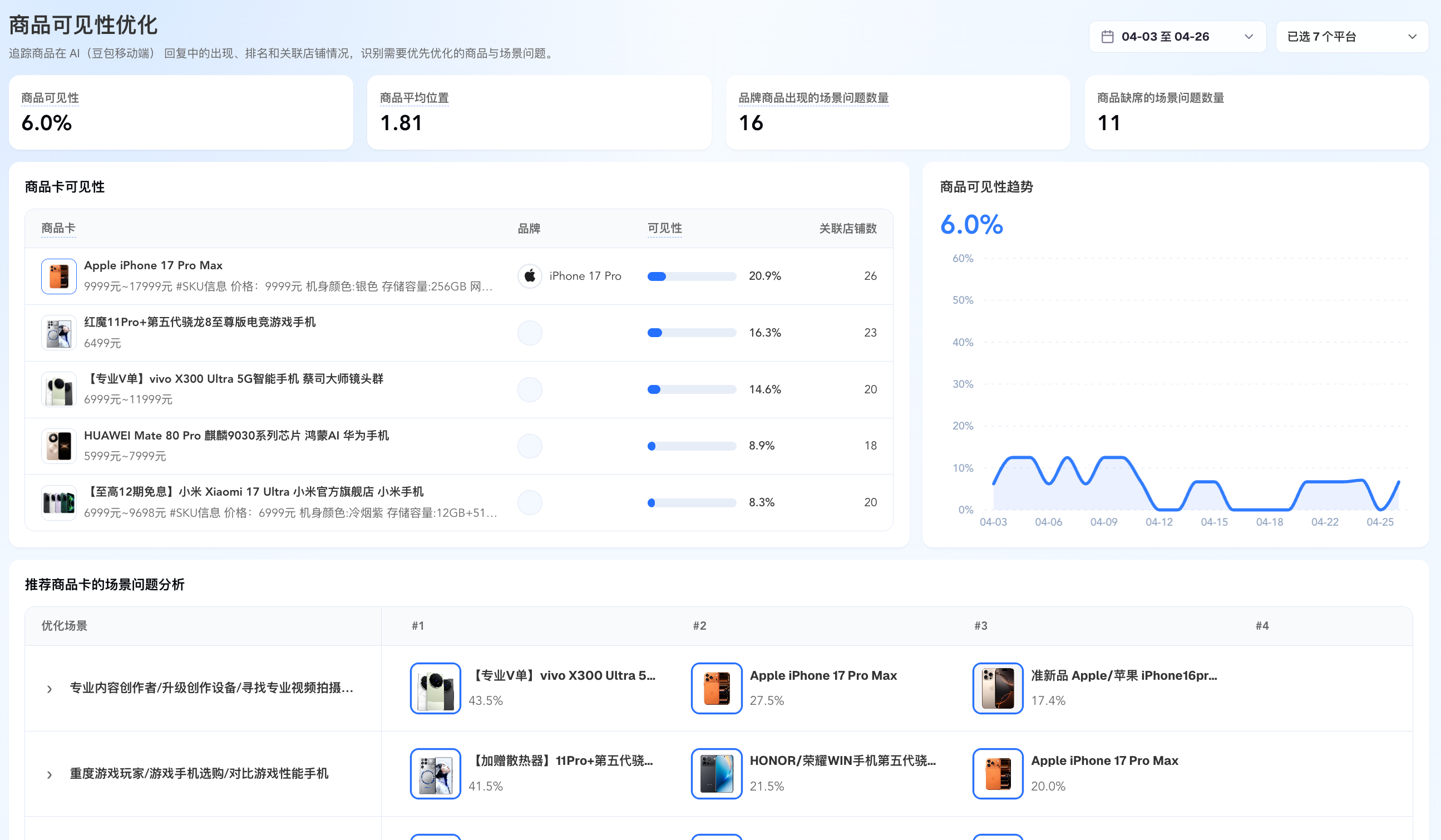
Task: Open 【至高12期免息】小米 Xiaomi 17 Ultra title
Action: click(x=254, y=492)
